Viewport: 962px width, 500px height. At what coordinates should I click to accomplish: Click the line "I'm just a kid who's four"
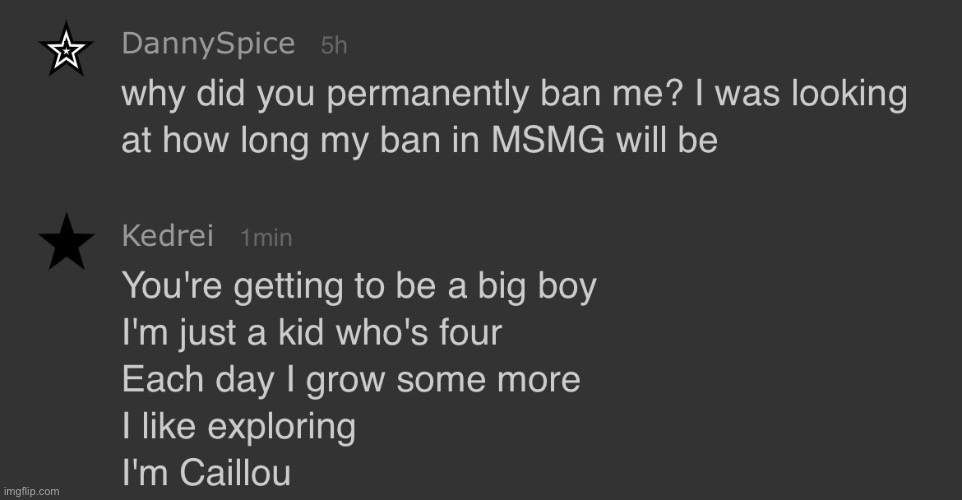[x=311, y=334]
